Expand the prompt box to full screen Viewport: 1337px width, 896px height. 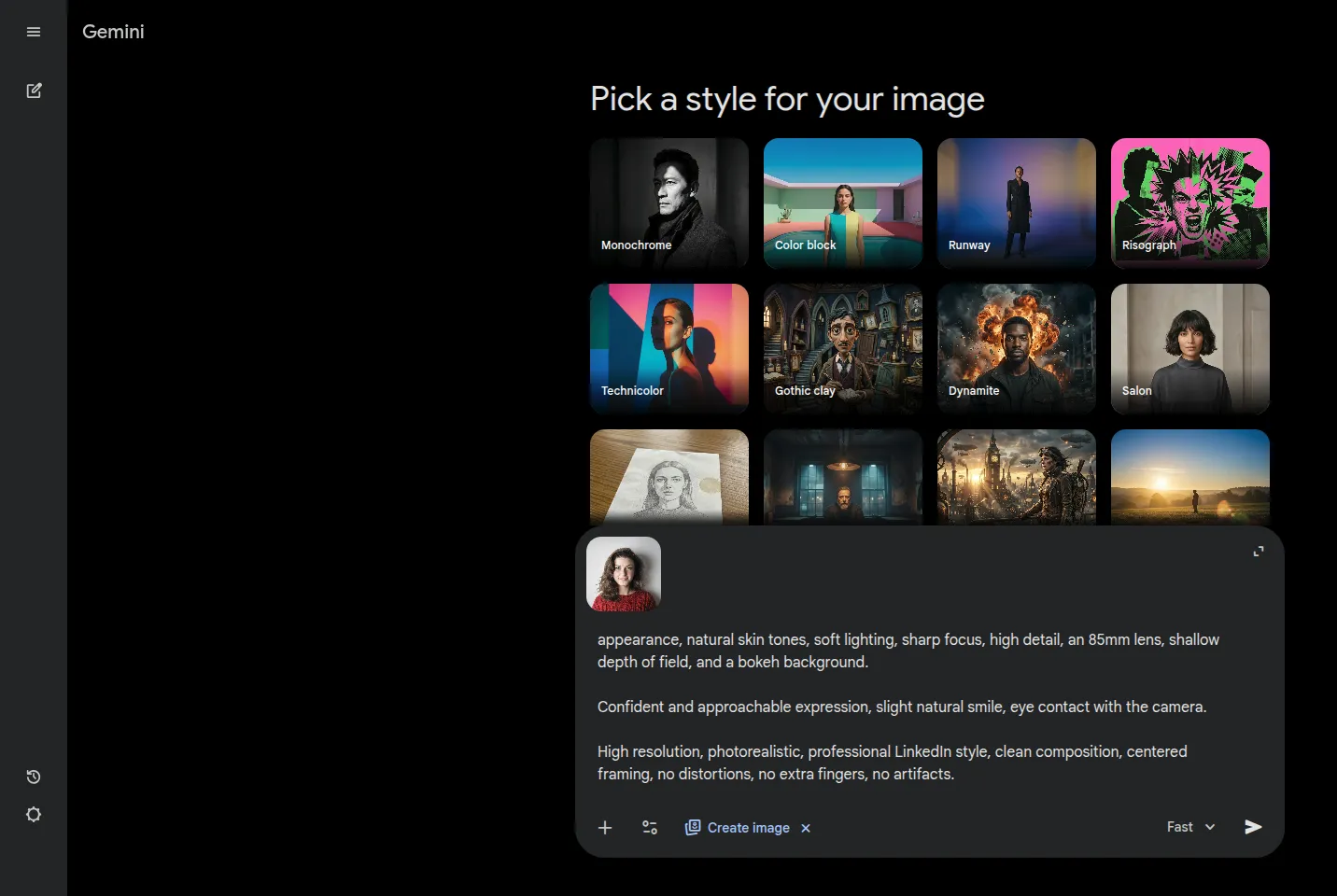1259,552
